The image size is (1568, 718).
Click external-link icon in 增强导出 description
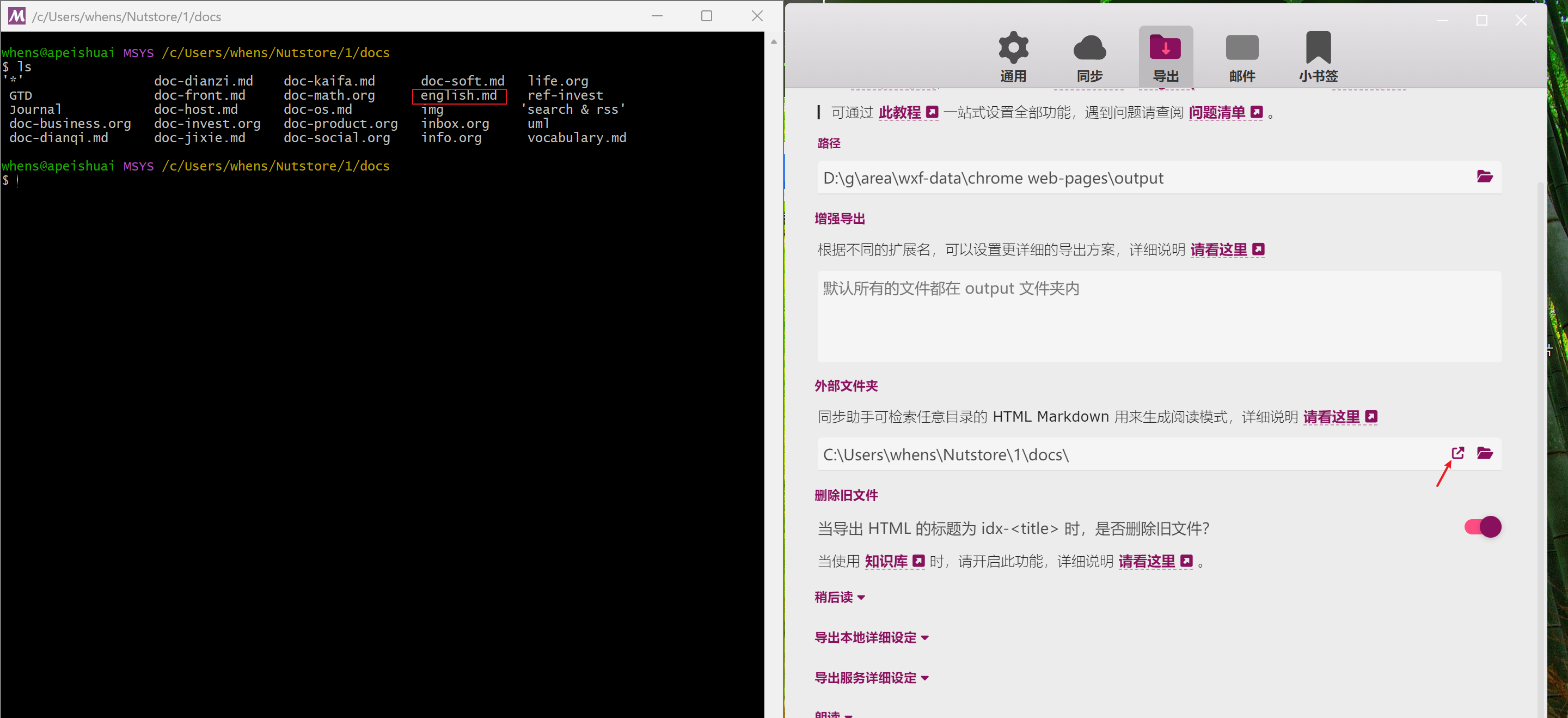[1259, 250]
